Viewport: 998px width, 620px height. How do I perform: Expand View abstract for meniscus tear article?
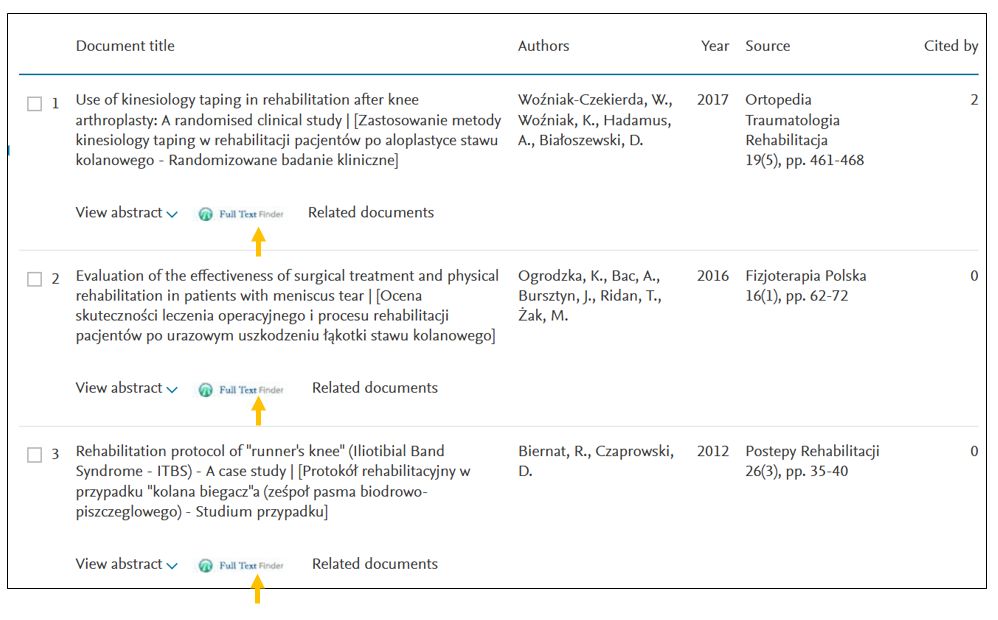[x=126, y=389]
